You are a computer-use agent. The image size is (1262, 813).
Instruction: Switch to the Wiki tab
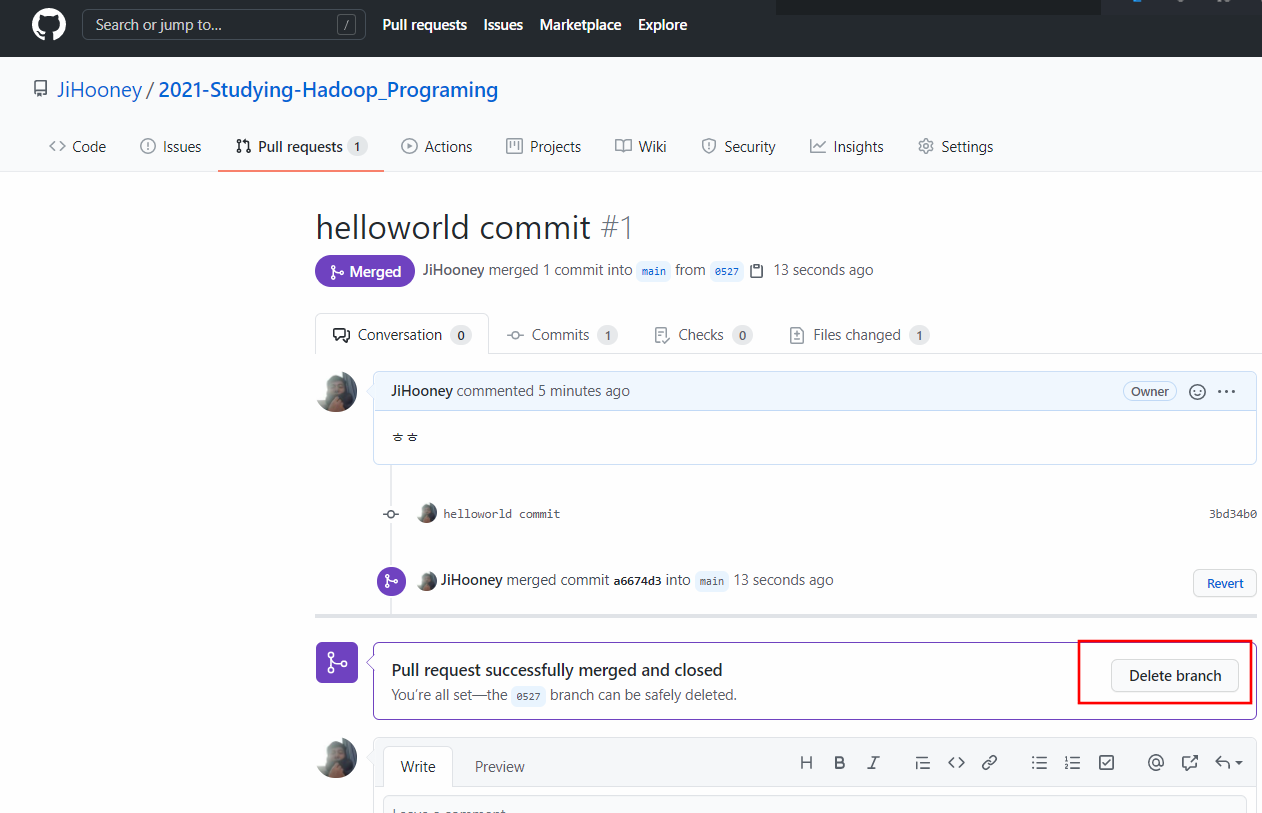click(x=641, y=146)
